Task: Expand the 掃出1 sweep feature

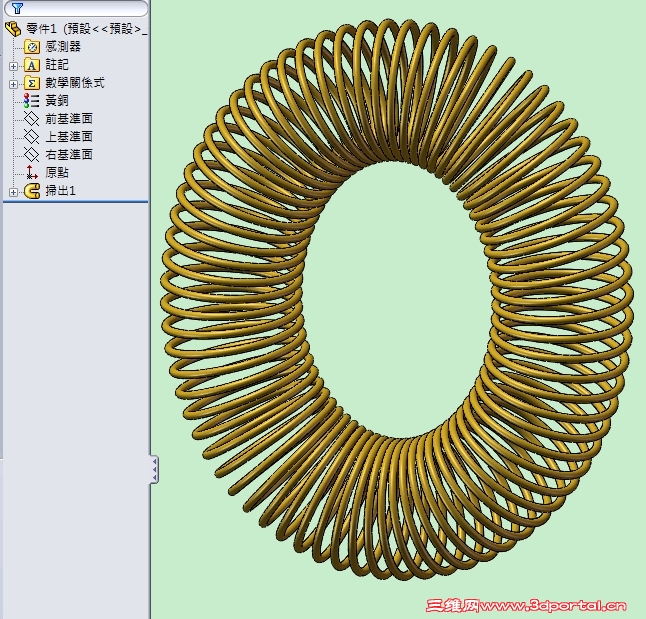Action: pyautogui.click(x=14, y=192)
